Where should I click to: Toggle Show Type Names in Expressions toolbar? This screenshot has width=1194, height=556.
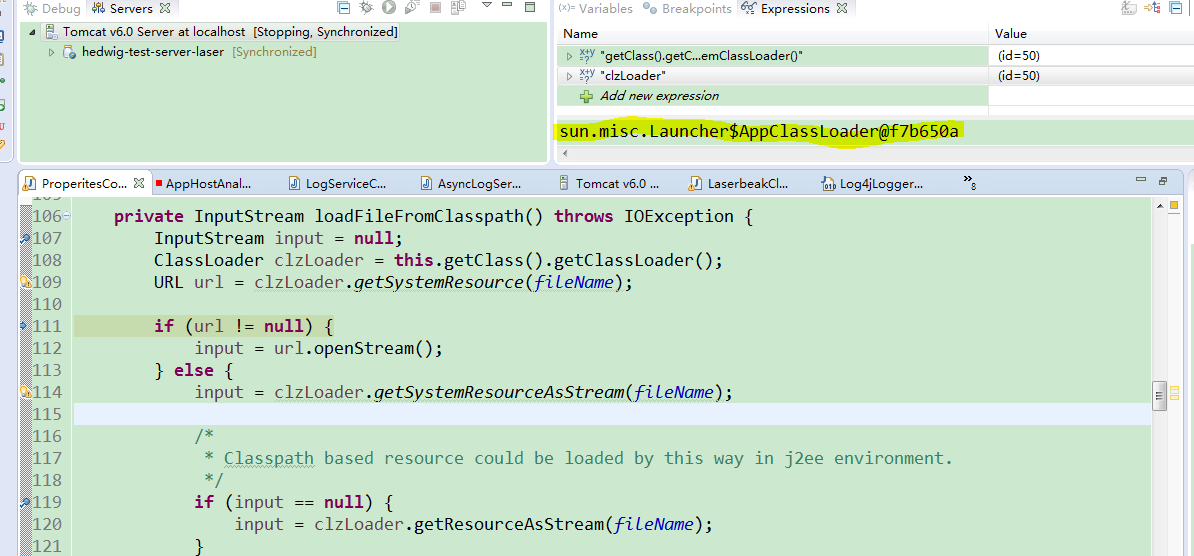tap(1129, 8)
